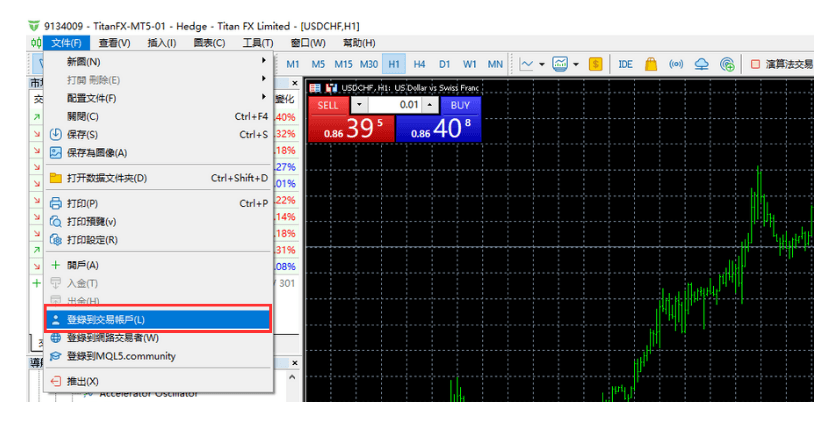This screenshot has height=436, width=840.
Task: Open the chart type dropdown arrow
Action: pyautogui.click(x=542, y=64)
